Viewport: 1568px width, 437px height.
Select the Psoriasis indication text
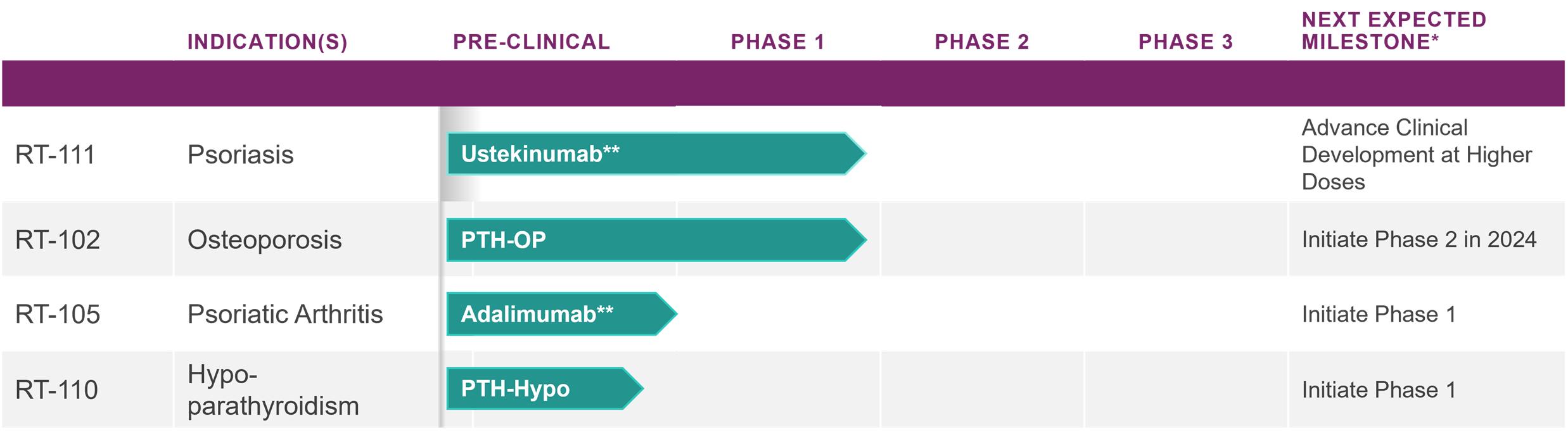(241, 155)
